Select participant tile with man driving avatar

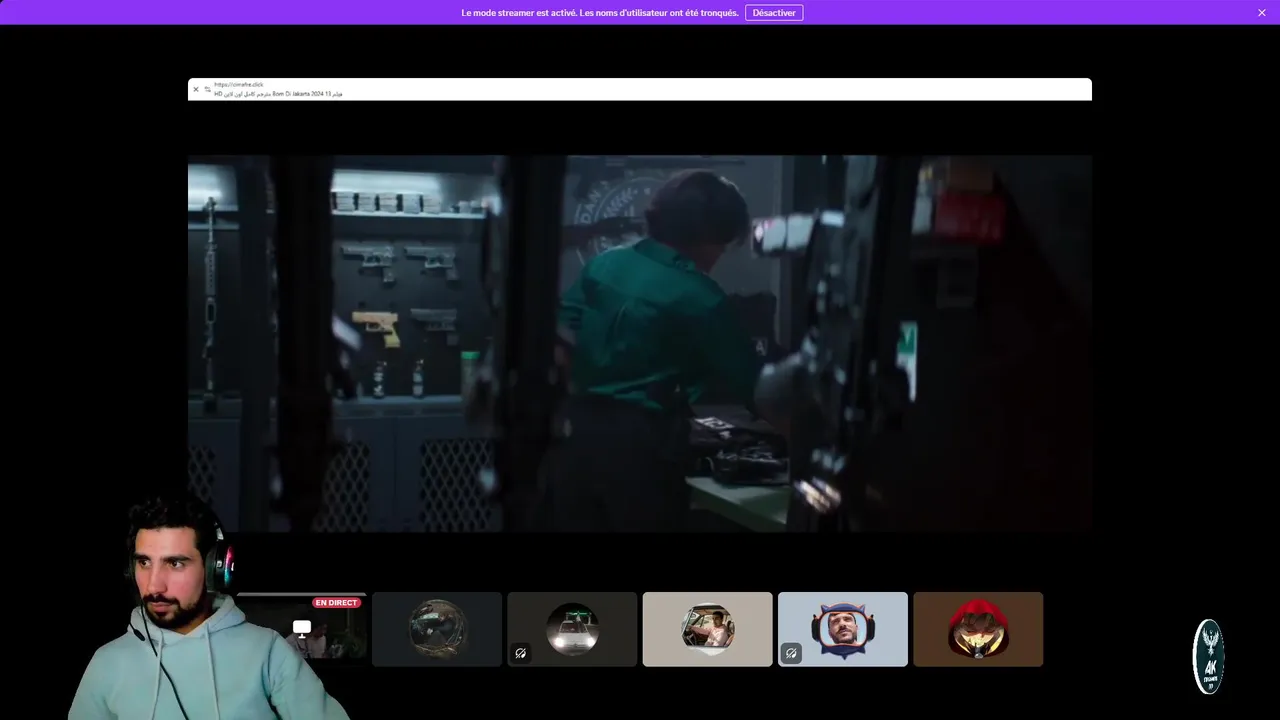pyautogui.click(x=708, y=629)
